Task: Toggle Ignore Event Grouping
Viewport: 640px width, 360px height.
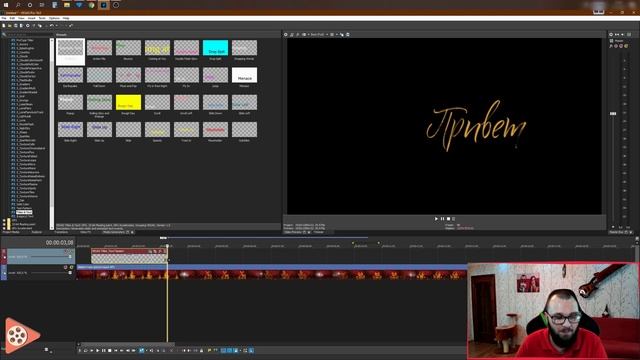Action: (x=251, y=350)
